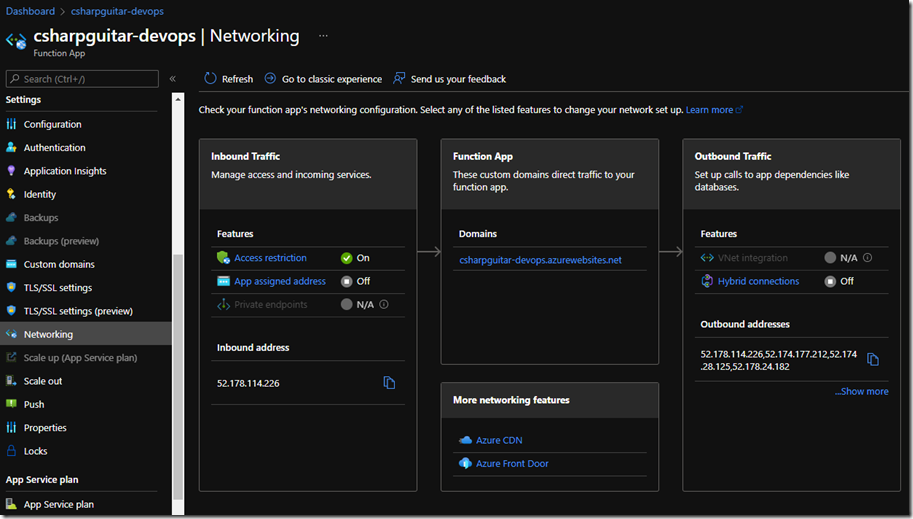913x519 pixels.
Task: Click the Refresh circular arrow icon
Action: coord(210,78)
